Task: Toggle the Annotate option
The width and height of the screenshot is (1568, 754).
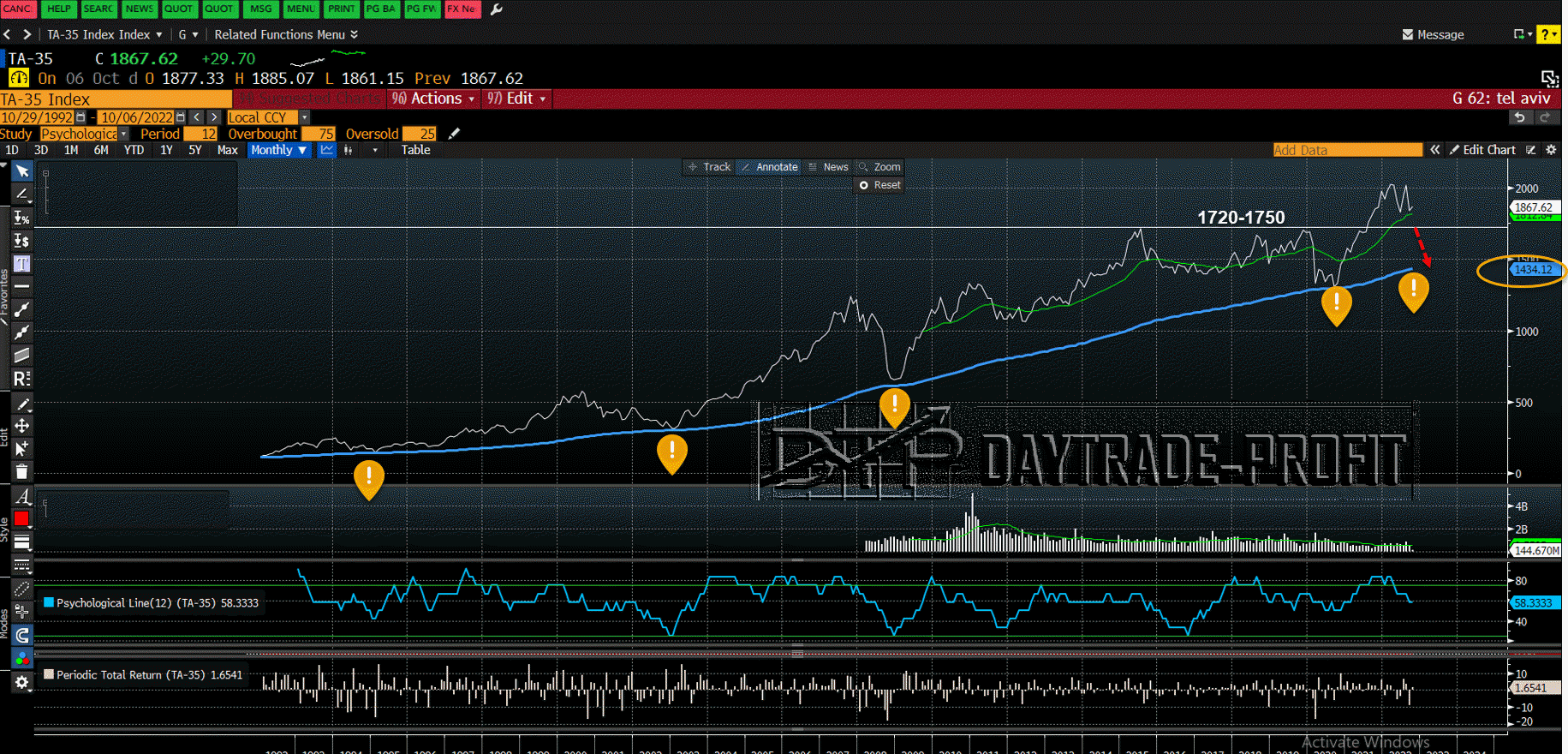Action: (769, 167)
